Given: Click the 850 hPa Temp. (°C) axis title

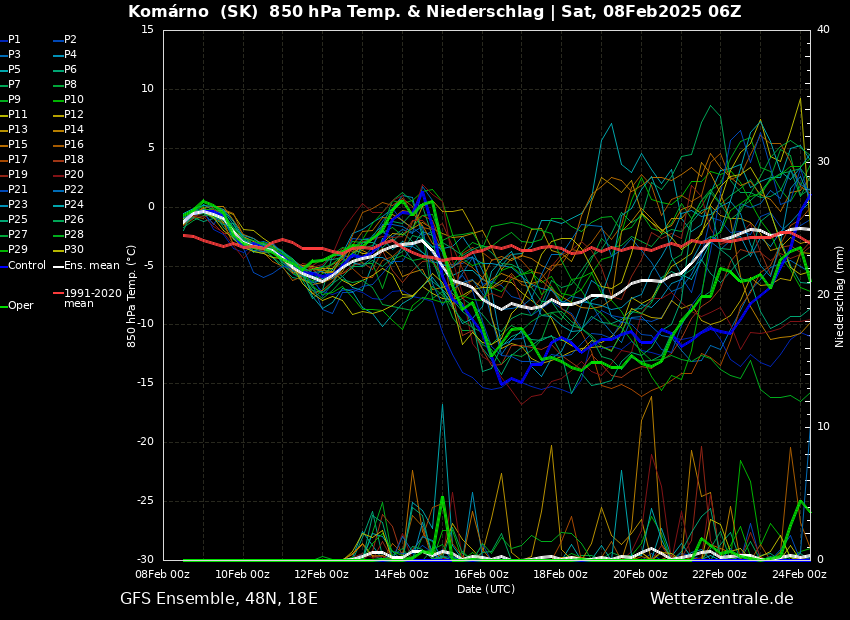Looking at the screenshot, I should tap(132, 296).
